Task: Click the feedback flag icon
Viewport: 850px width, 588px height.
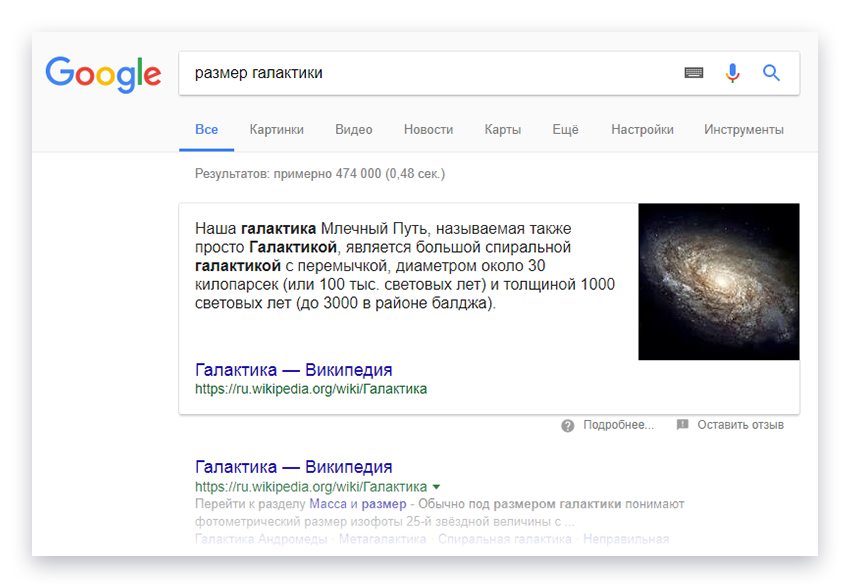Action: coord(682,424)
